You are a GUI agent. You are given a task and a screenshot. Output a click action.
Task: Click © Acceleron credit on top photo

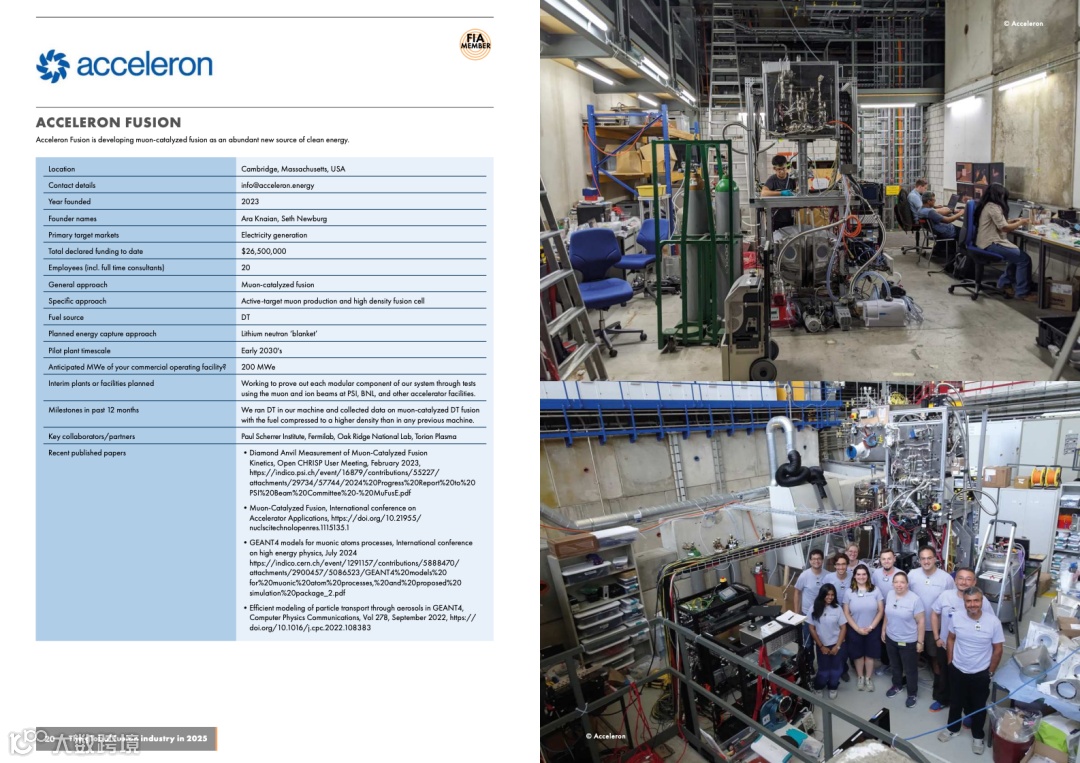[1023, 23]
